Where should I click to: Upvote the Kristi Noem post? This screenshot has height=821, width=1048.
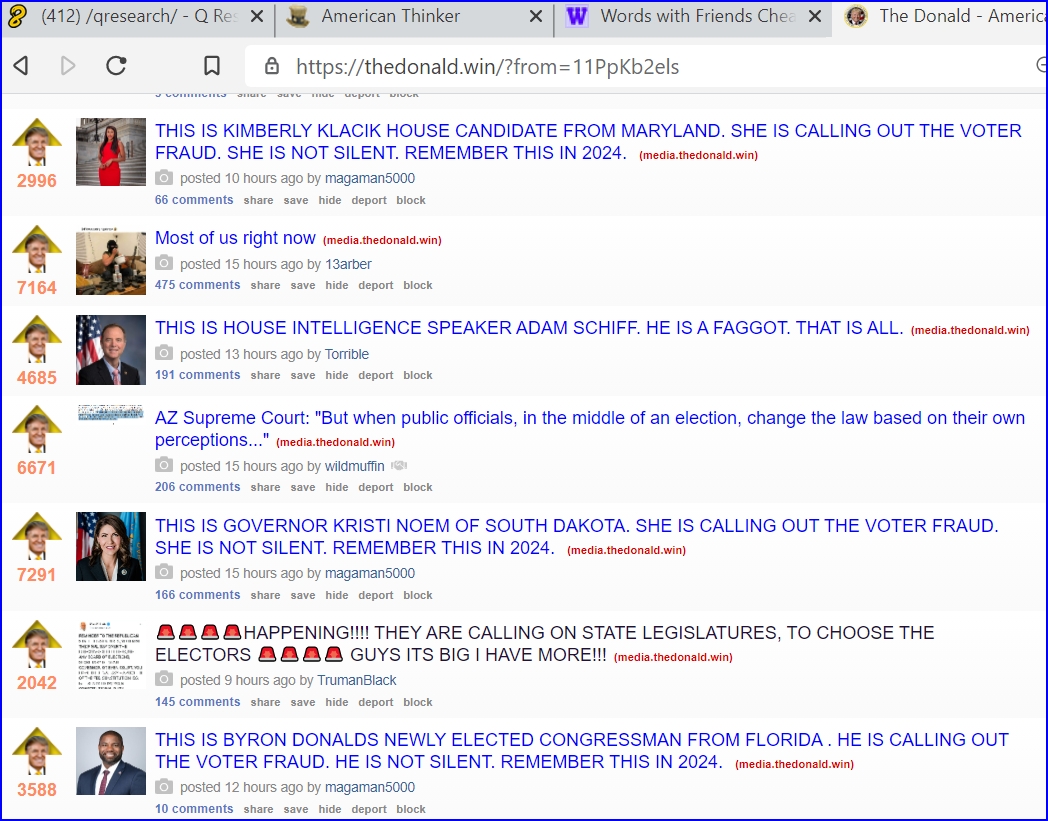tap(37, 536)
